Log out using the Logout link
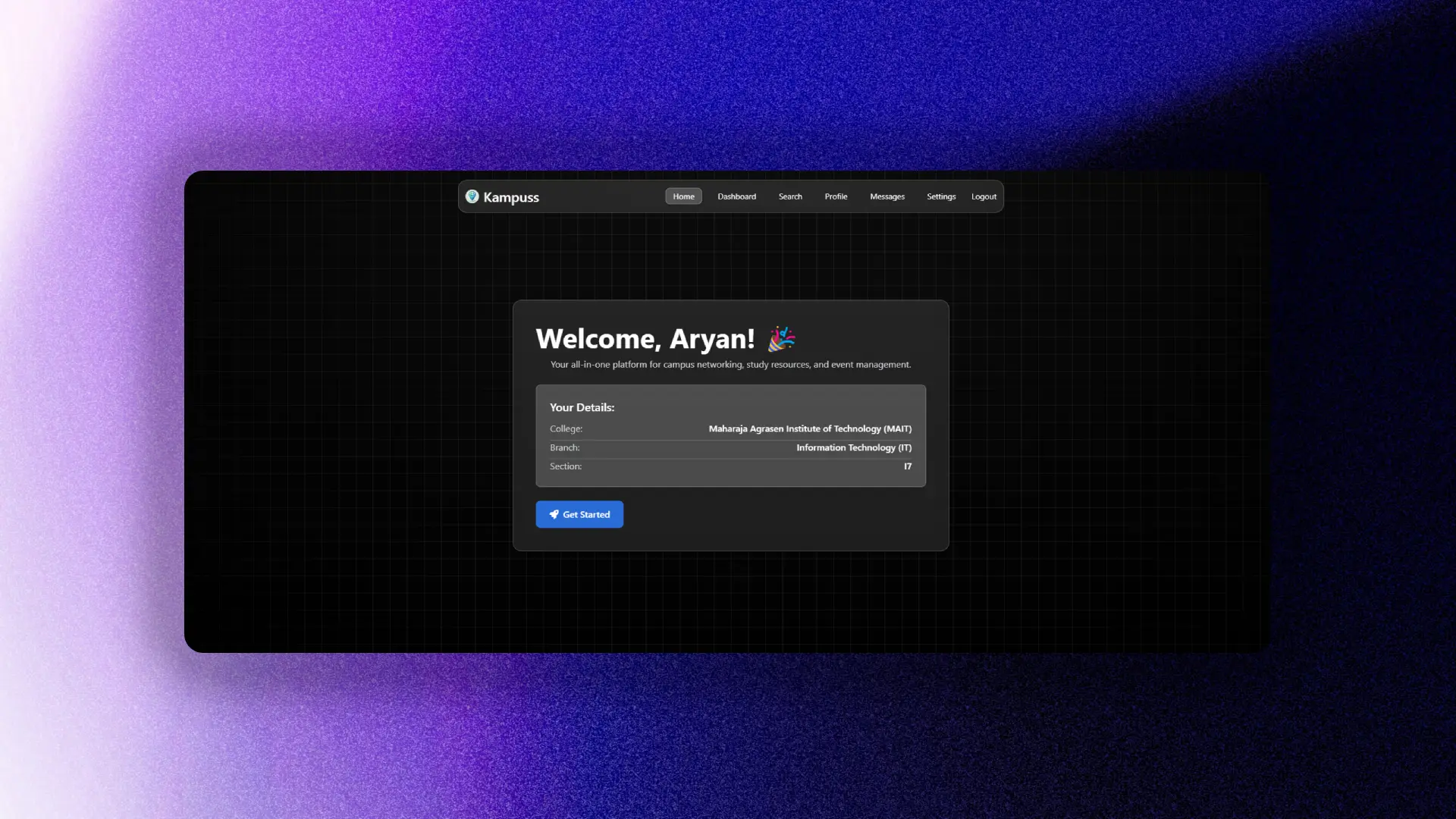 [x=984, y=196]
